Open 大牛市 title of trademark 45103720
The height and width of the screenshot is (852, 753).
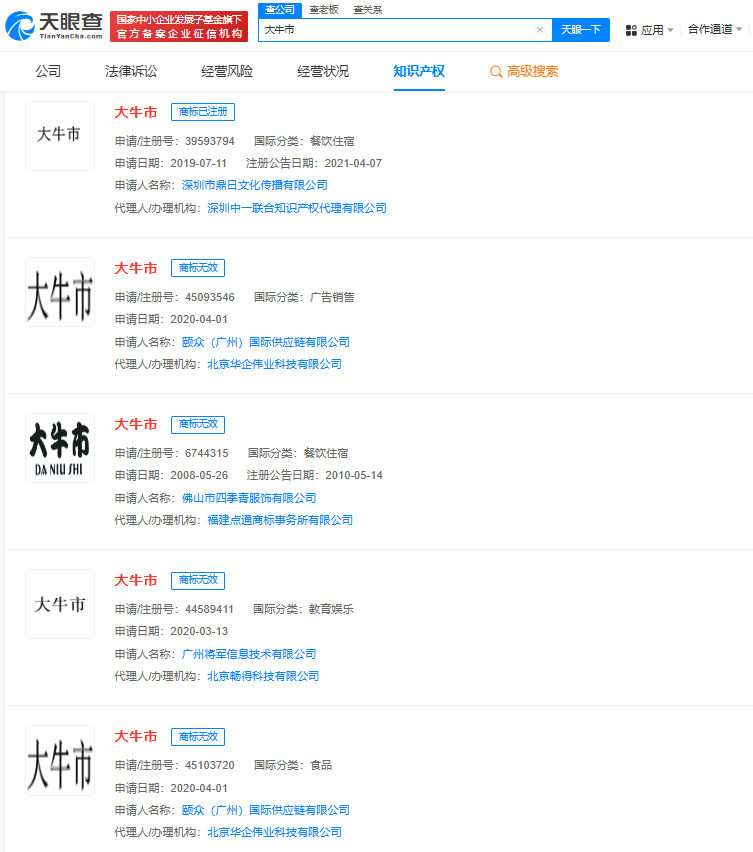pyautogui.click(x=136, y=736)
